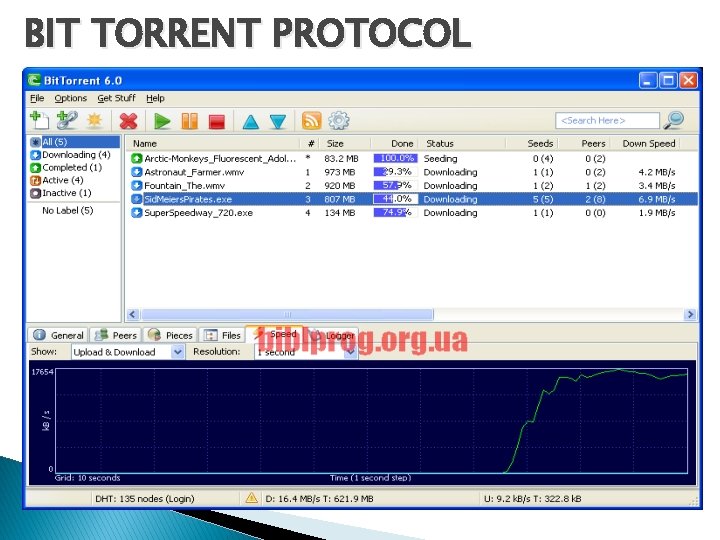Click download icon beside SuperSpeedway_720.exe
The width and height of the screenshot is (720, 540).
point(136,213)
